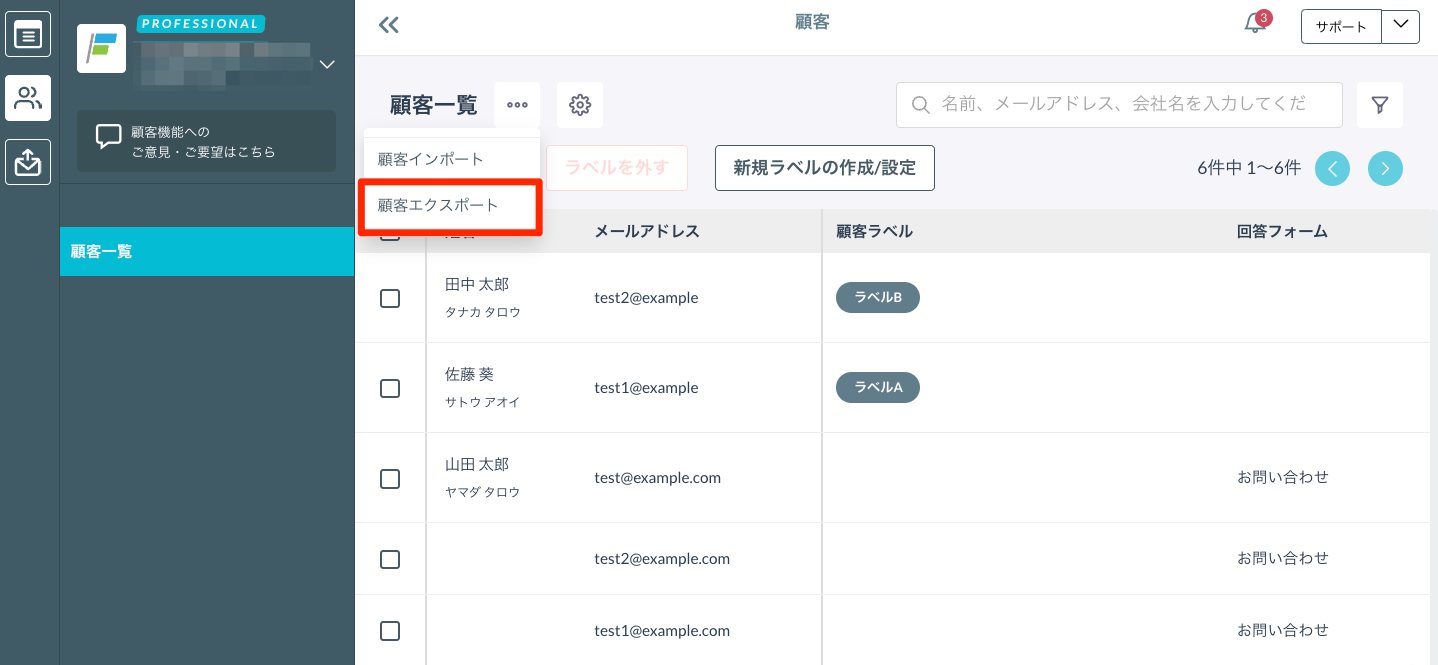1438x665 pixels.
Task: Select the customers people icon in sidebar
Action: pyautogui.click(x=28, y=98)
